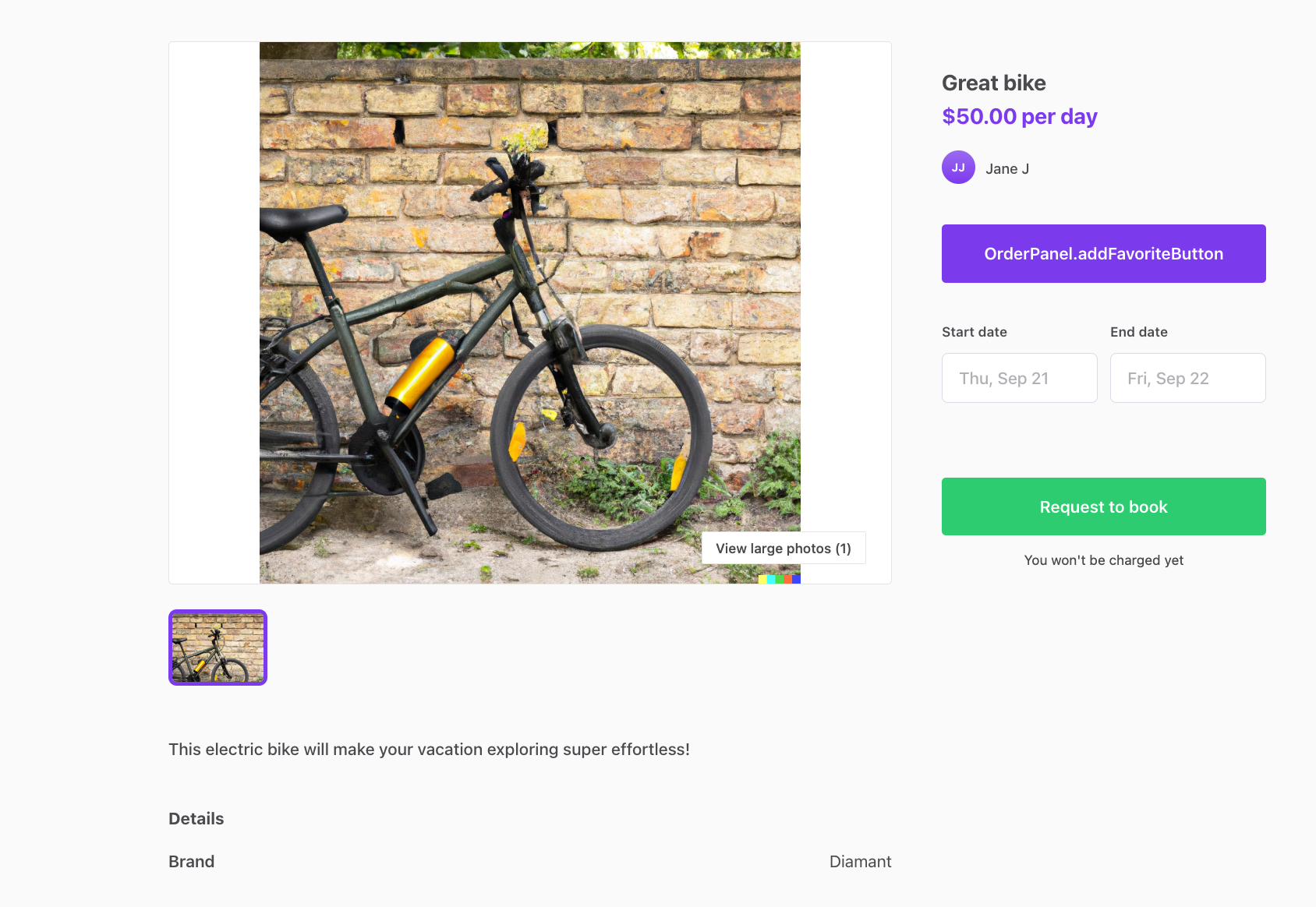Open the Start date picker showing Thu, Sep 21
The height and width of the screenshot is (907, 1316).
point(1019,378)
